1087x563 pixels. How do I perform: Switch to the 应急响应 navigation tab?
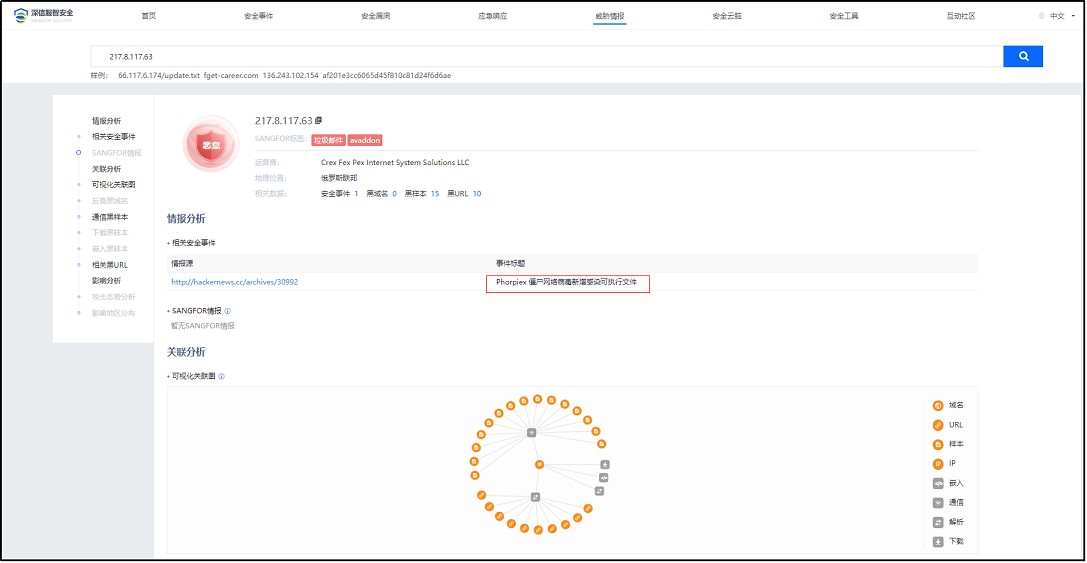click(x=493, y=16)
